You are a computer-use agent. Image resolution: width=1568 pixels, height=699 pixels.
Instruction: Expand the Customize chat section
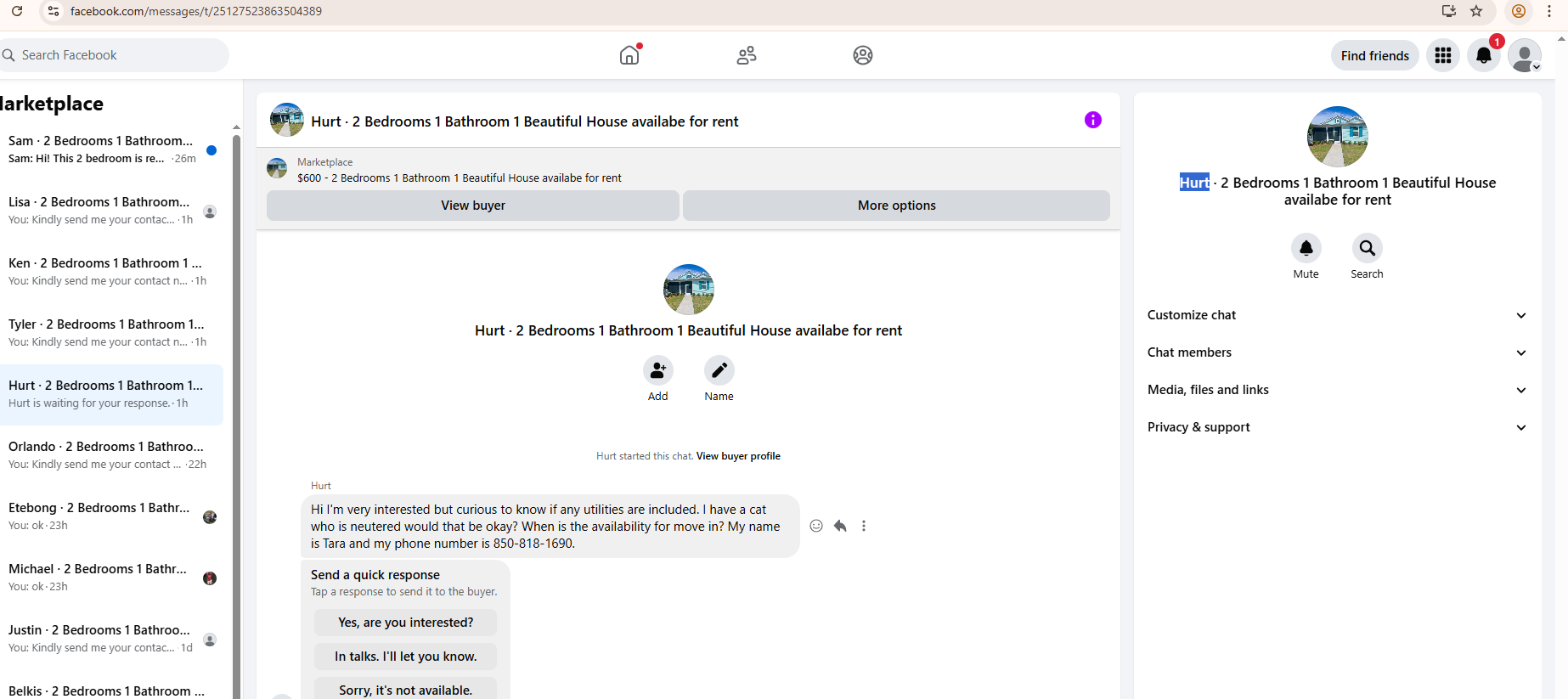click(1337, 315)
